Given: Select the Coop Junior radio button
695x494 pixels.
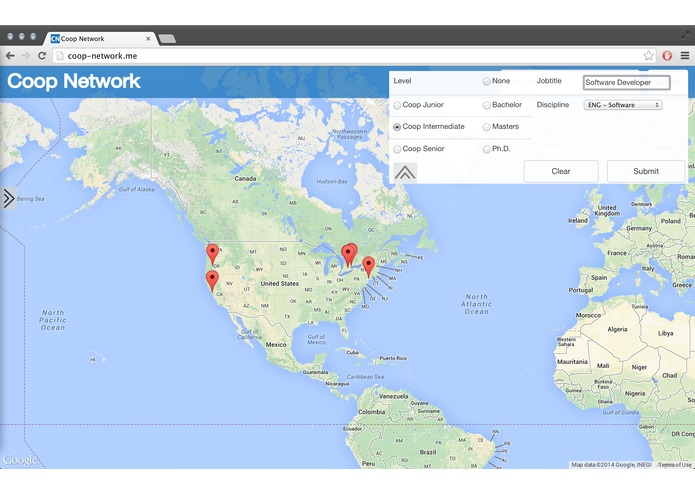Looking at the screenshot, I should point(397,105).
